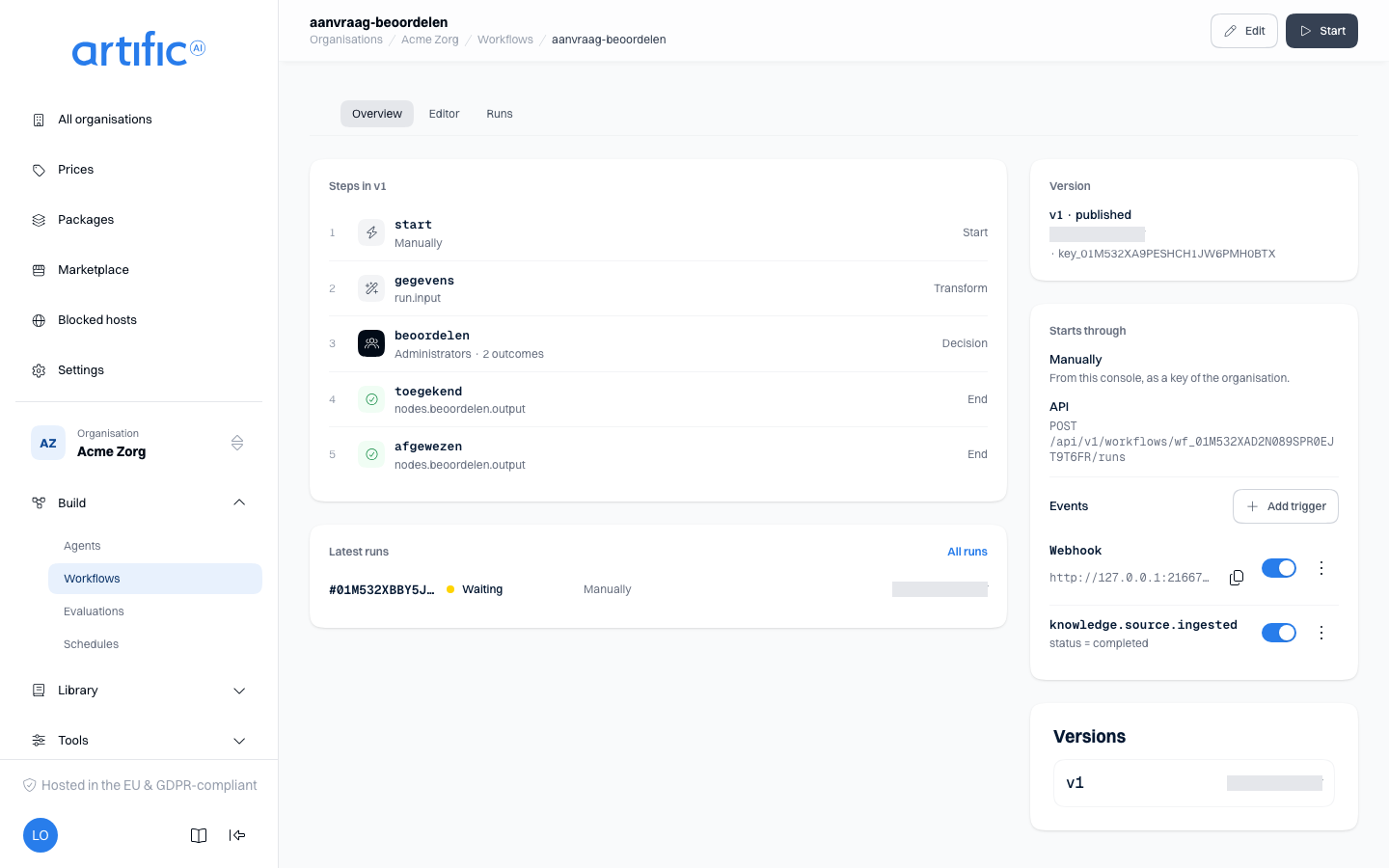The image size is (1389, 868).
Task: Go to Organisations in the breadcrumb
Action: click(x=346, y=40)
